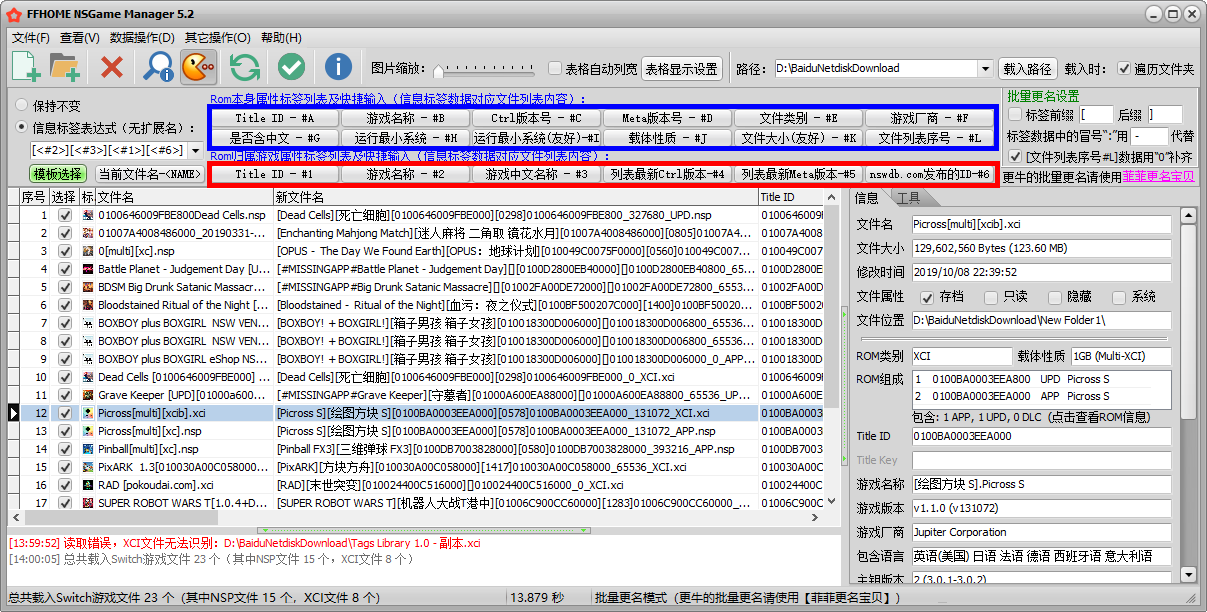Expand the tag expression combo box arrow

pos(196,150)
